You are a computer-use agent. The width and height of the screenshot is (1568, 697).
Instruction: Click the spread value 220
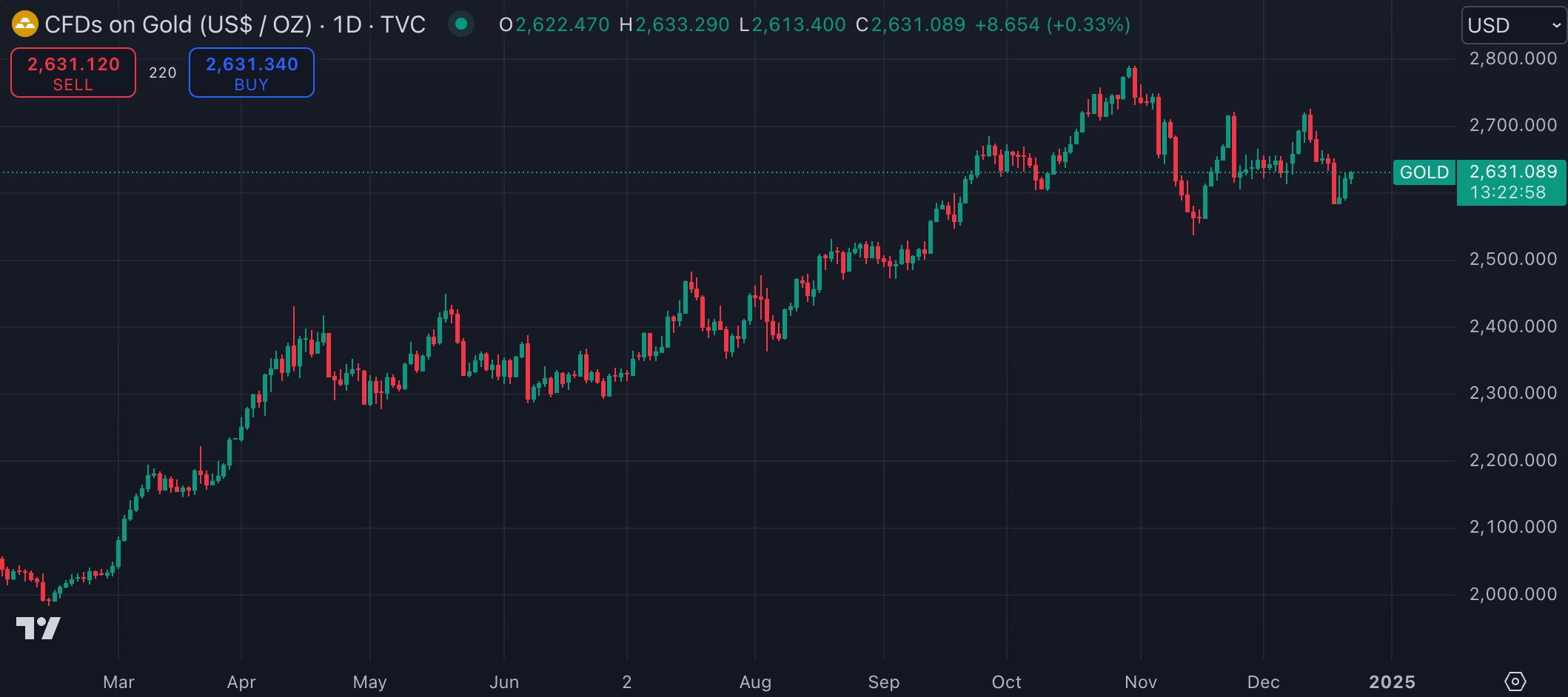click(163, 73)
